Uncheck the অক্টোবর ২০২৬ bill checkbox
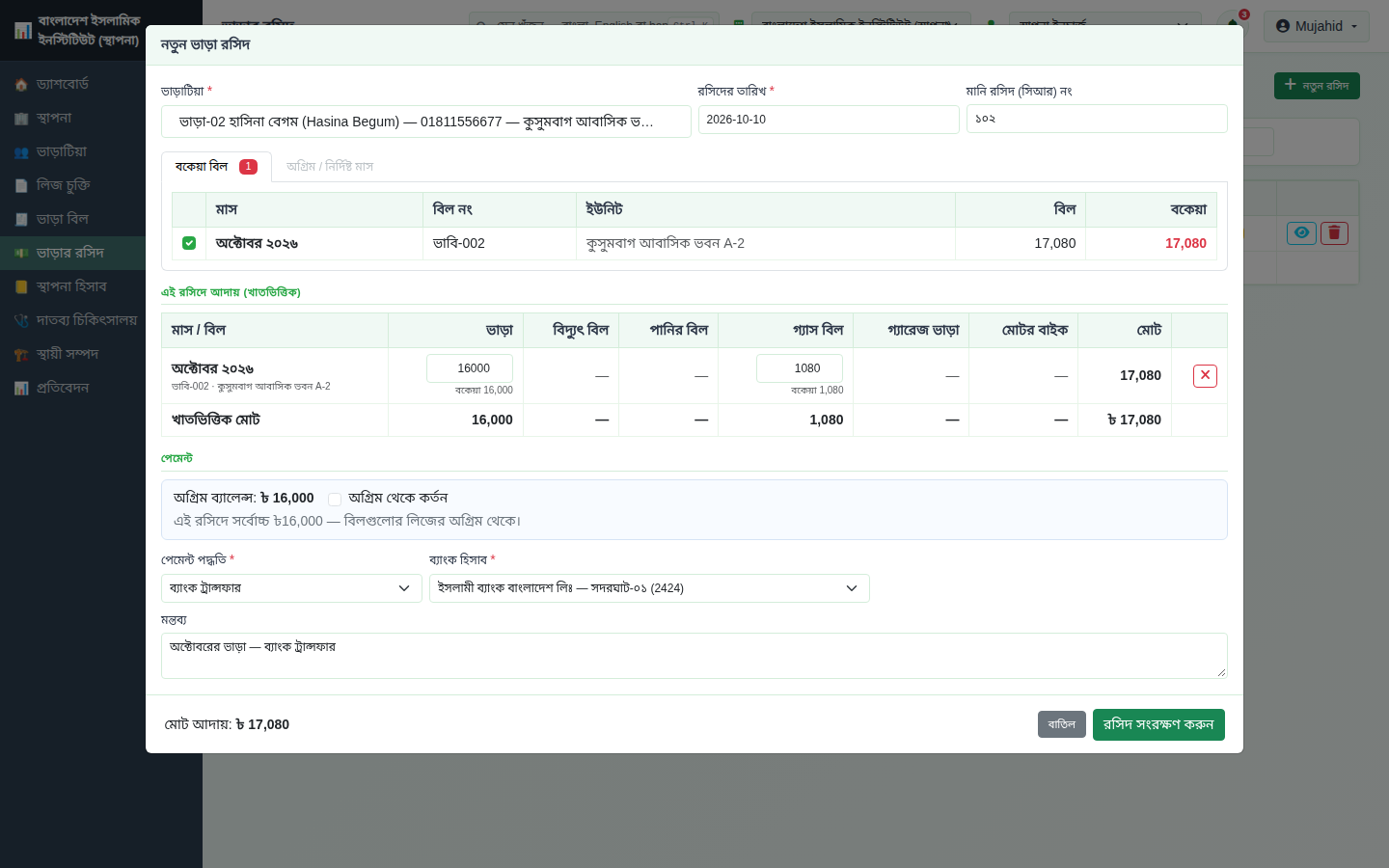 [189, 243]
